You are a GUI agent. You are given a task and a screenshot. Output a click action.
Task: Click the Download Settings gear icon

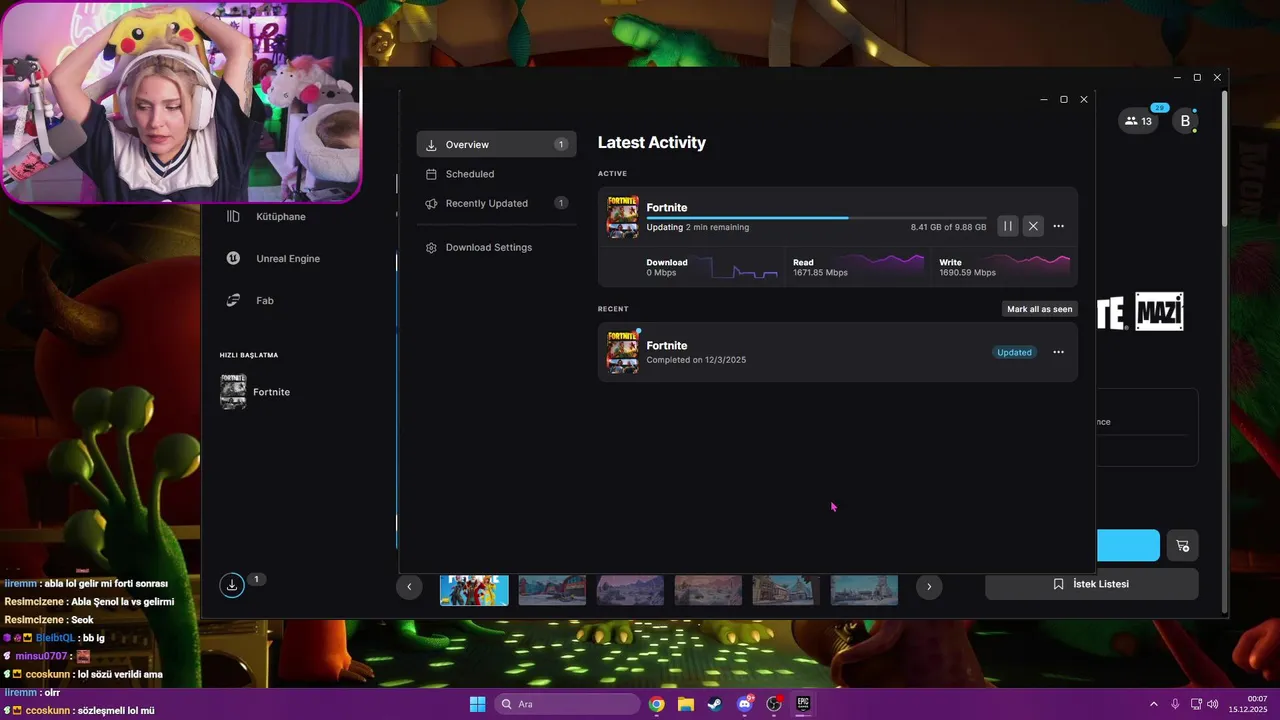[x=431, y=247]
